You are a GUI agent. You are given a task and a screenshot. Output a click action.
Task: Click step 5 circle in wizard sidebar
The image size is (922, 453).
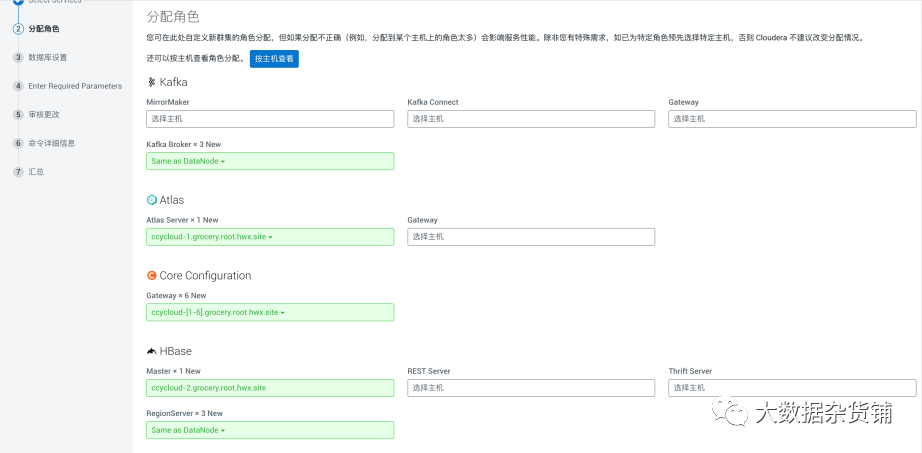18,115
